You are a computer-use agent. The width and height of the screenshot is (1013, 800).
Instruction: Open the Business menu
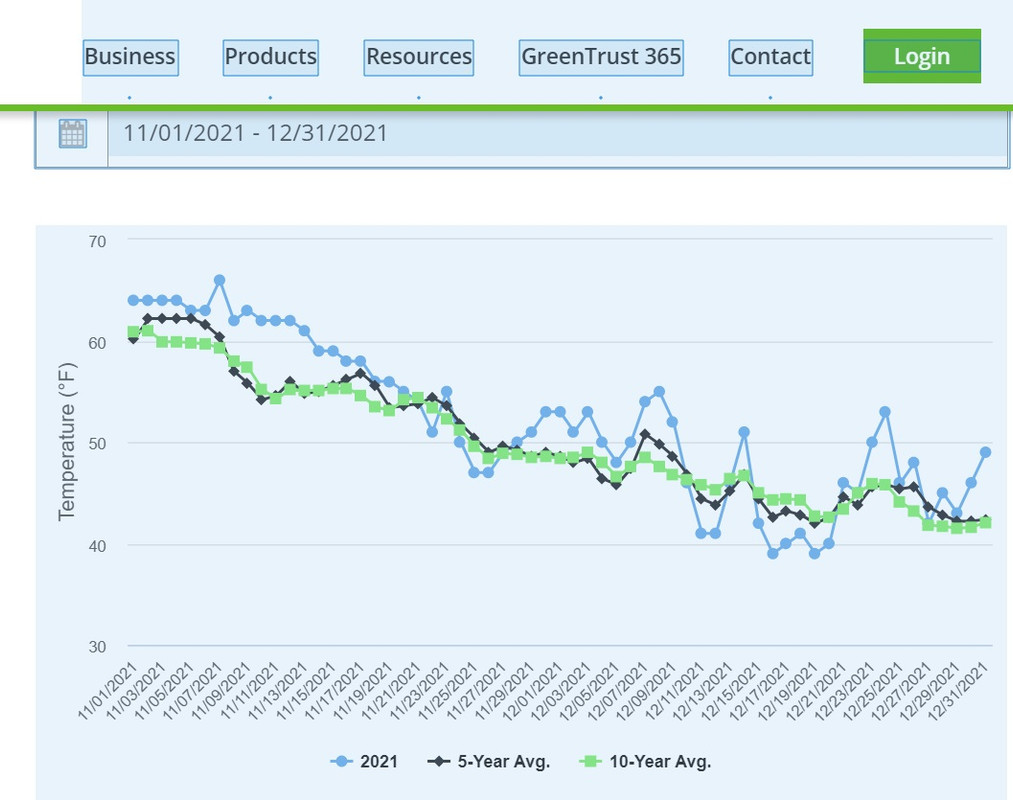[x=131, y=58]
